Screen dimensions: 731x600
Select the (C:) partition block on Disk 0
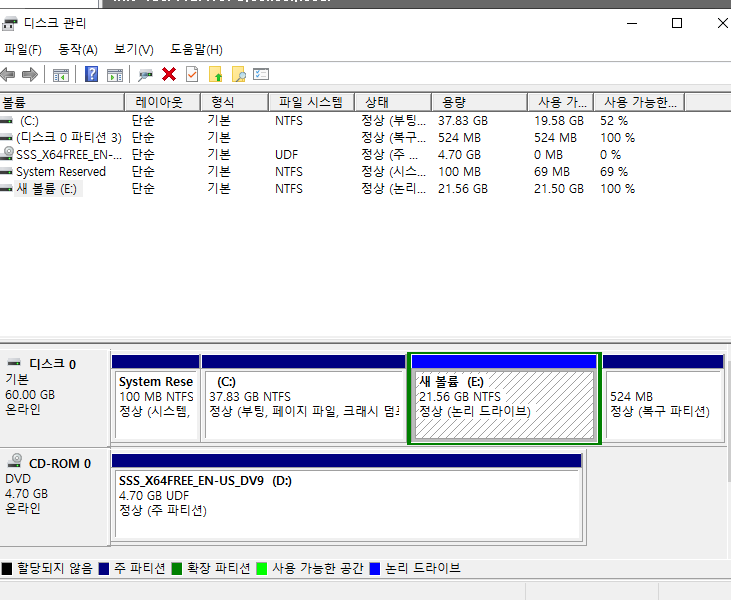[304, 398]
